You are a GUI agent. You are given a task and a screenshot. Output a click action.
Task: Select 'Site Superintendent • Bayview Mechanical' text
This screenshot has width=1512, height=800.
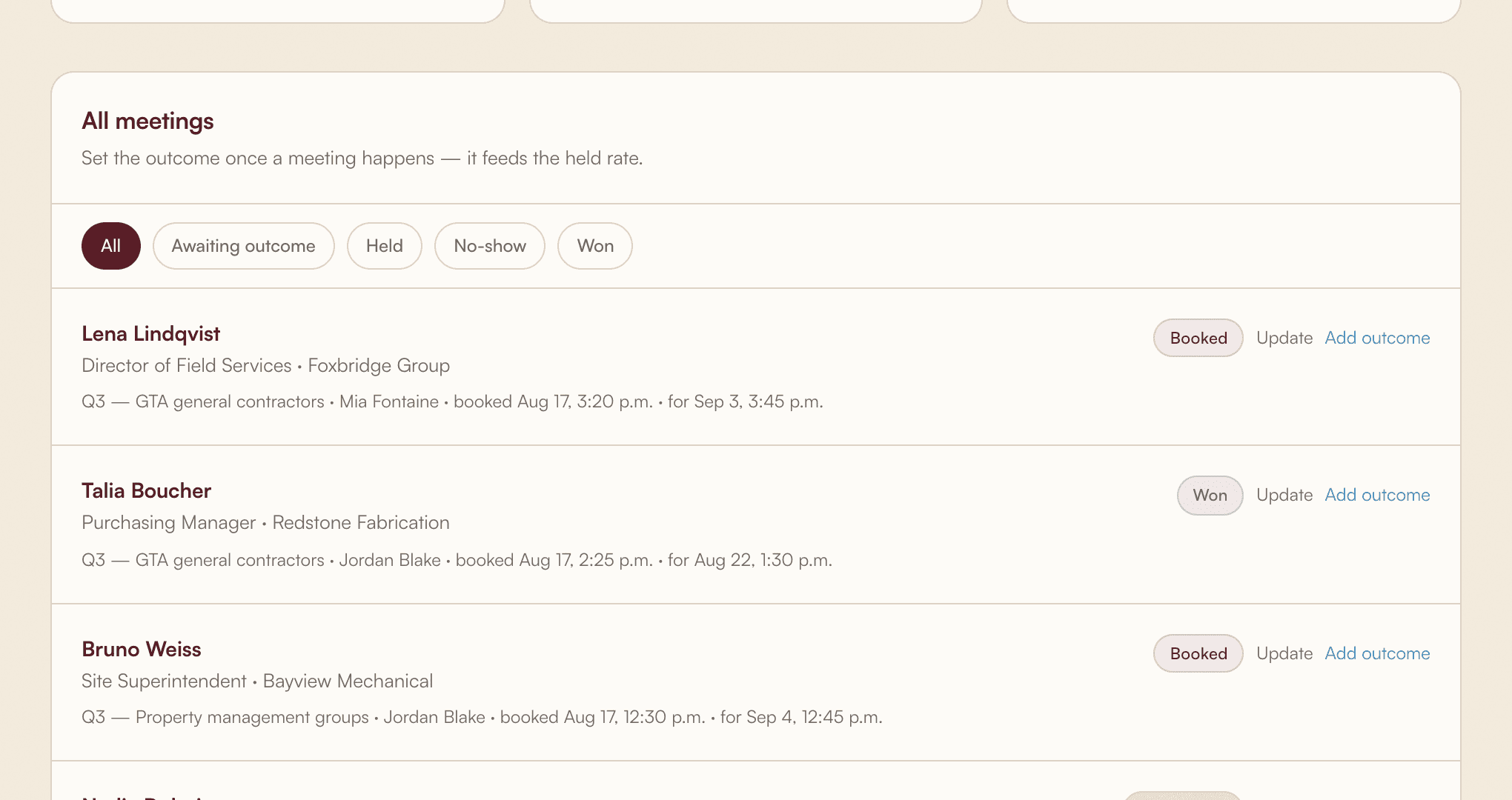257,681
